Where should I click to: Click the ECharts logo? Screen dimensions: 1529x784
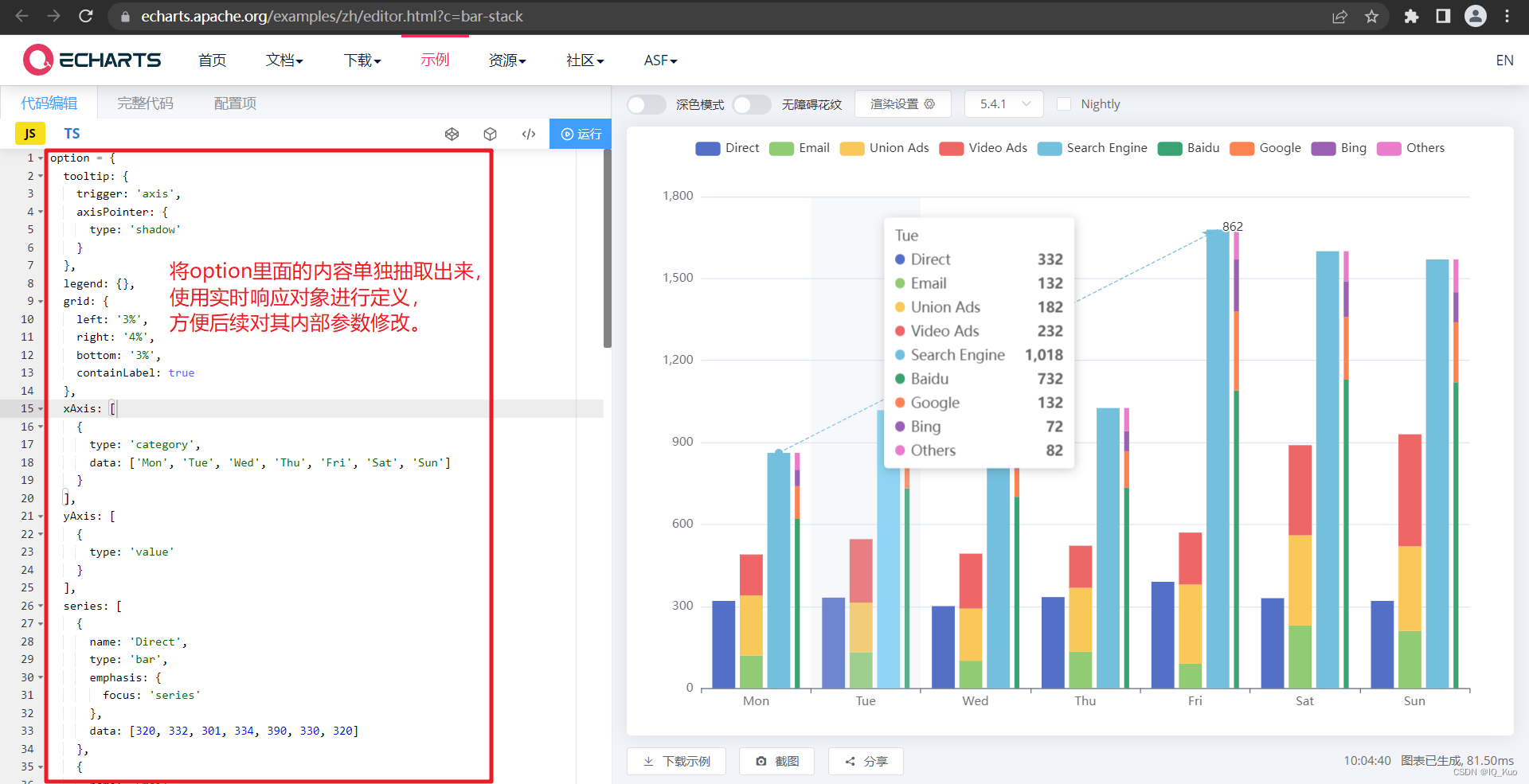[x=92, y=60]
